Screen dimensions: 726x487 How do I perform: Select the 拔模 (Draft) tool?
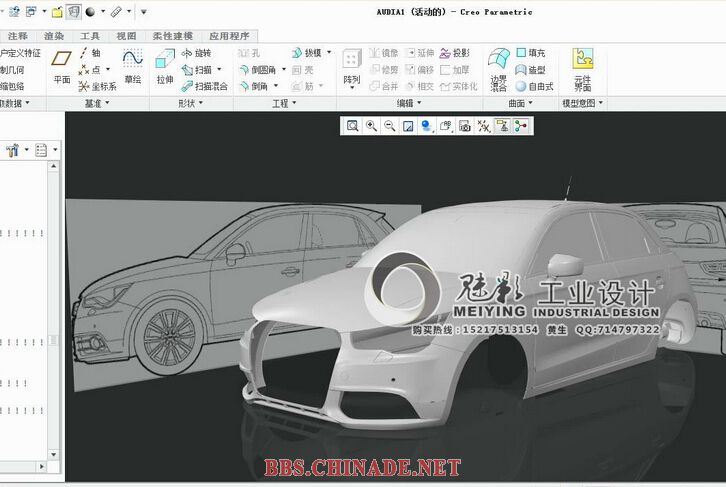(x=307, y=53)
